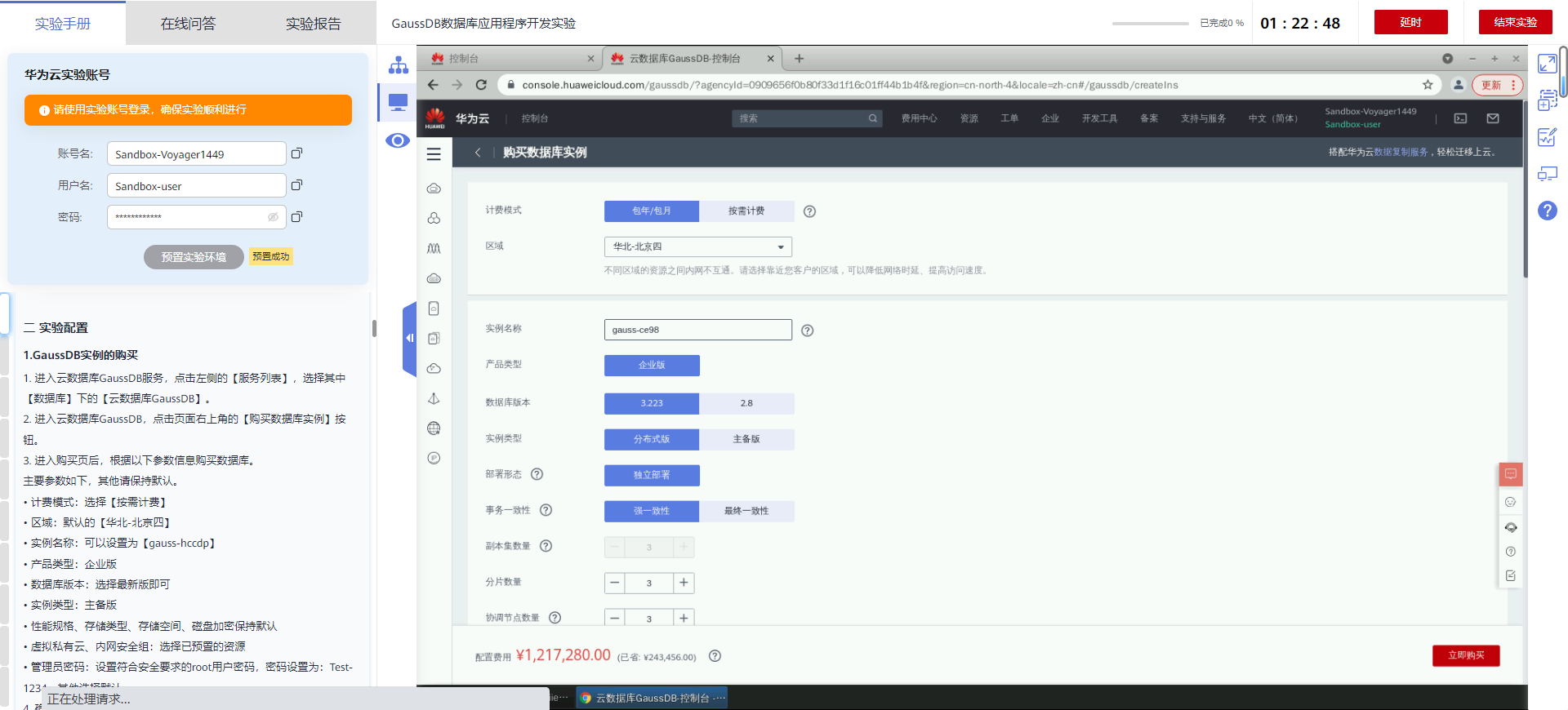Open the 区域 dropdown 华北-北京四
Screen dimensions: 1568x710
(698, 246)
